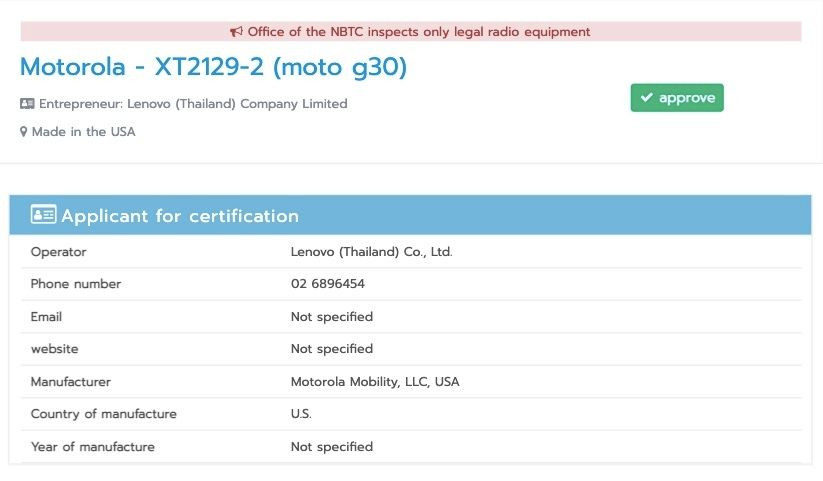Open the Motorola - XT2129-2 (moto g30) title link

[213, 67]
